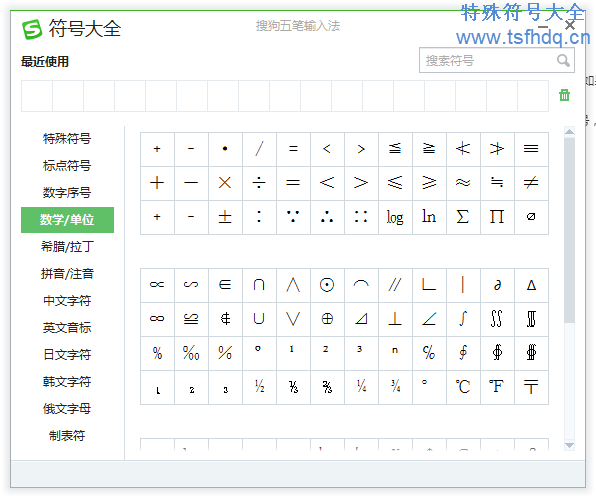Open the 韩文字符 category
Screen dimensions: 596x498
click(67, 382)
